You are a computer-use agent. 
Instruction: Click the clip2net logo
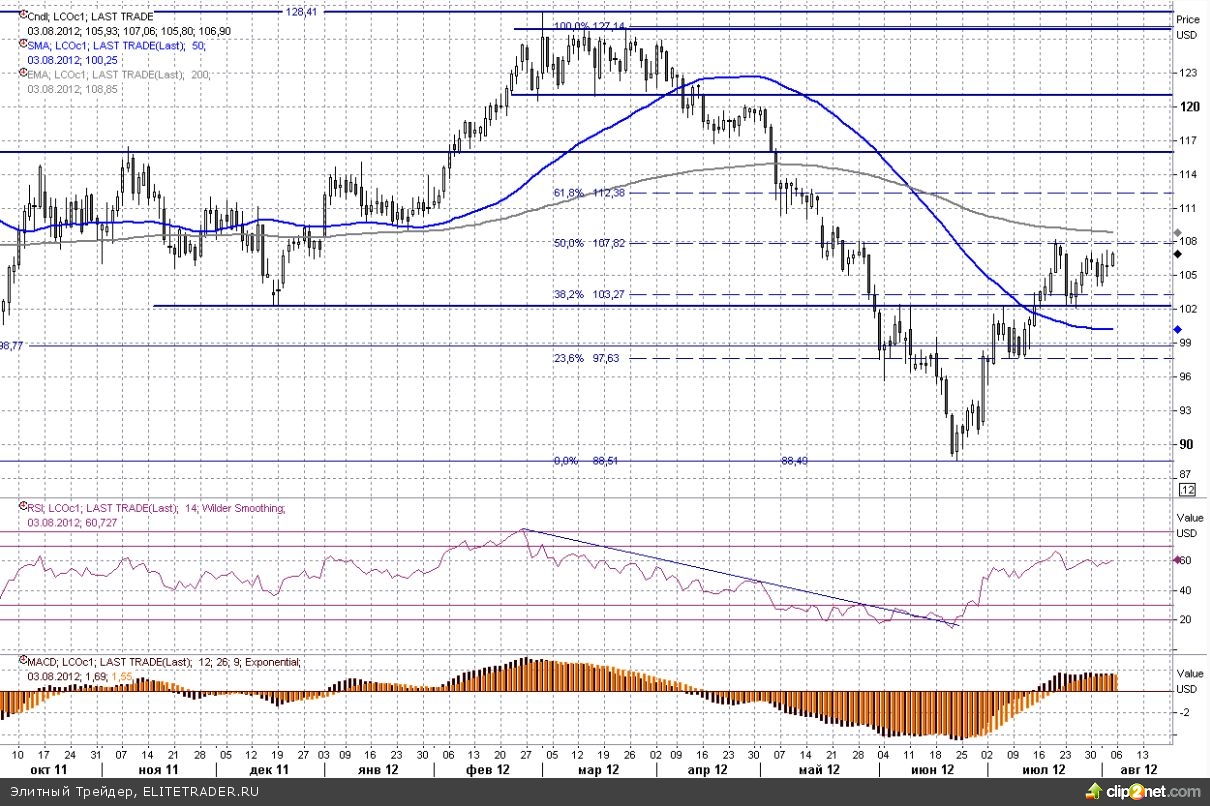pos(1152,792)
